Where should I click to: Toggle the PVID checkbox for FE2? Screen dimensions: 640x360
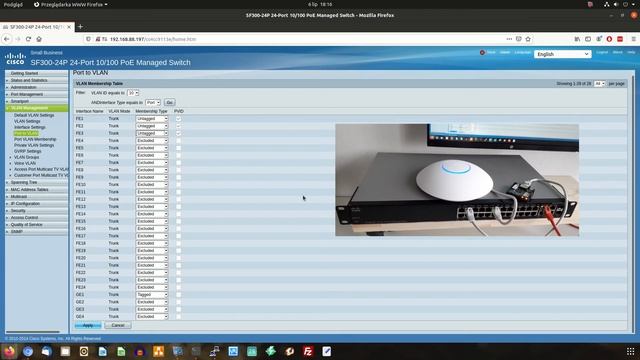[x=178, y=126]
